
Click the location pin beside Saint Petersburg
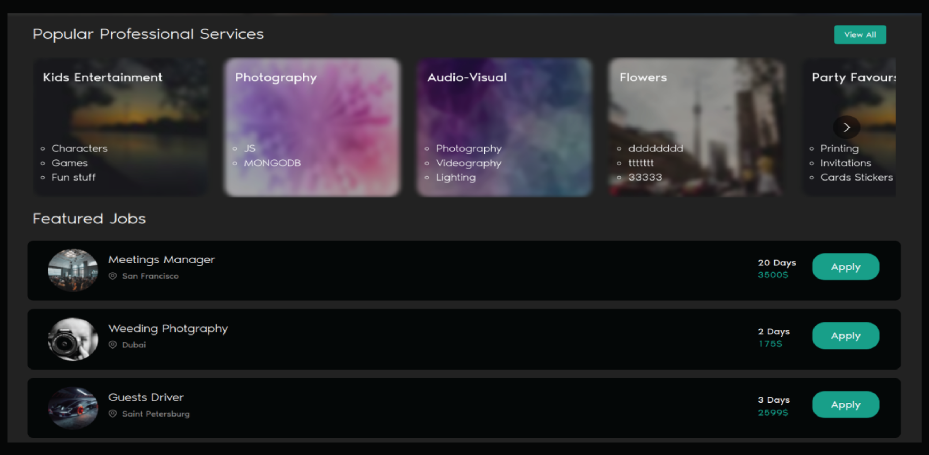(x=113, y=414)
